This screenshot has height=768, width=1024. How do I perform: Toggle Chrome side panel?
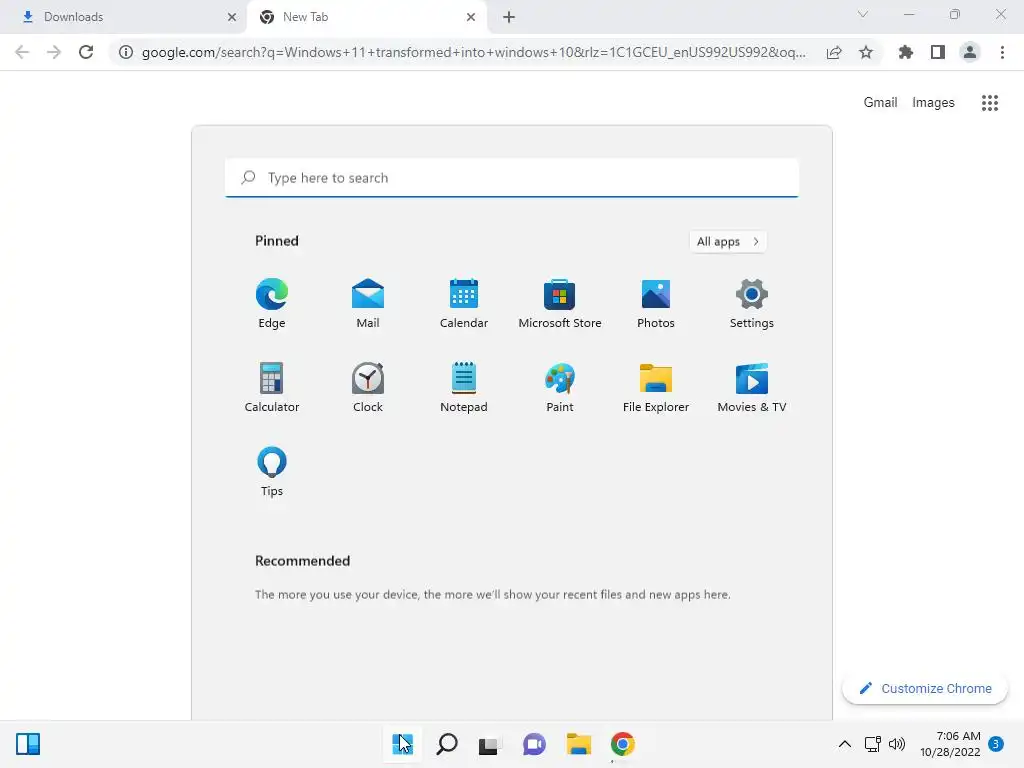pyautogui.click(x=938, y=52)
